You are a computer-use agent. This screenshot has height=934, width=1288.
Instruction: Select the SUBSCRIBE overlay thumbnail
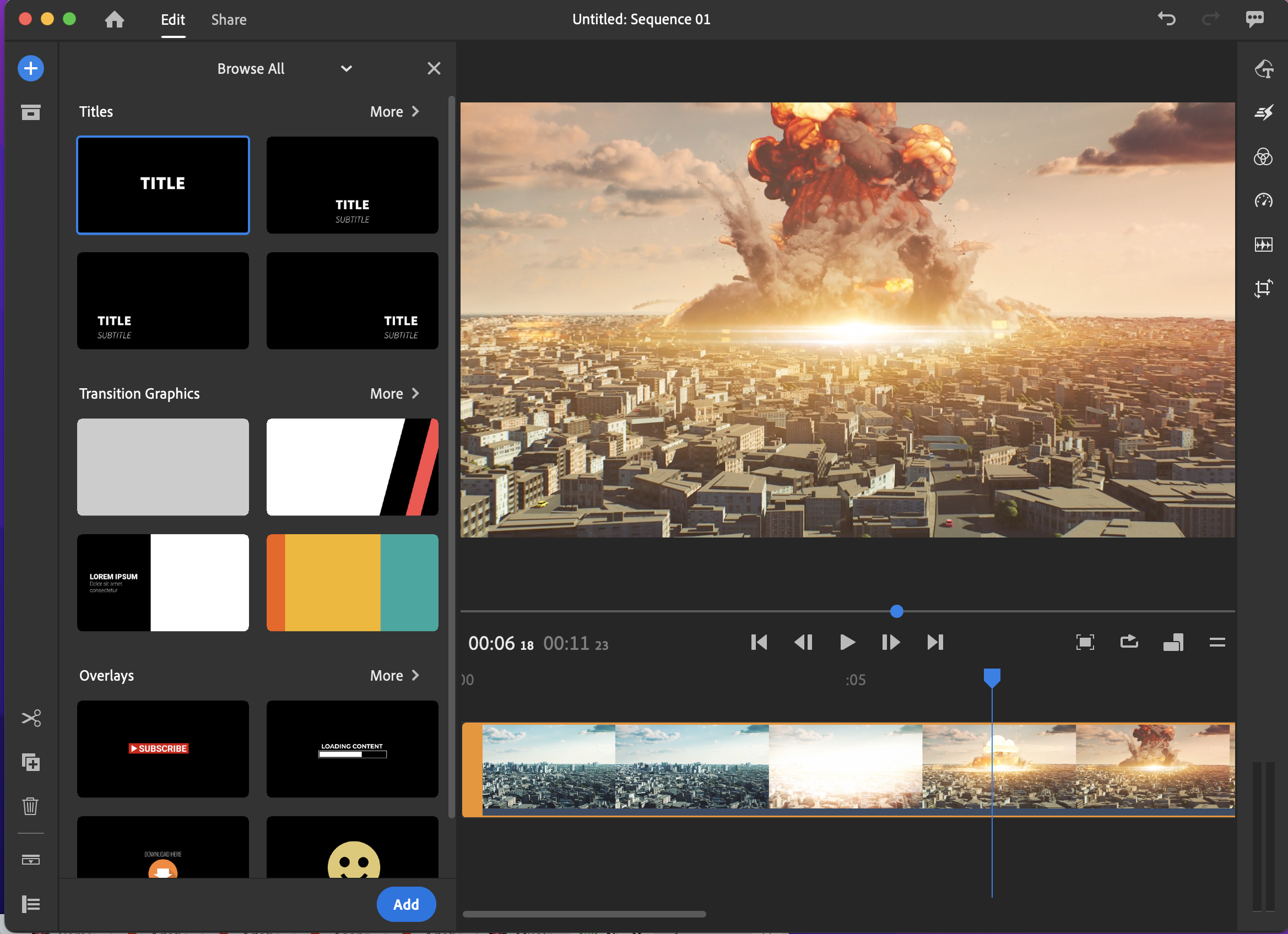pyautogui.click(x=163, y=749)
